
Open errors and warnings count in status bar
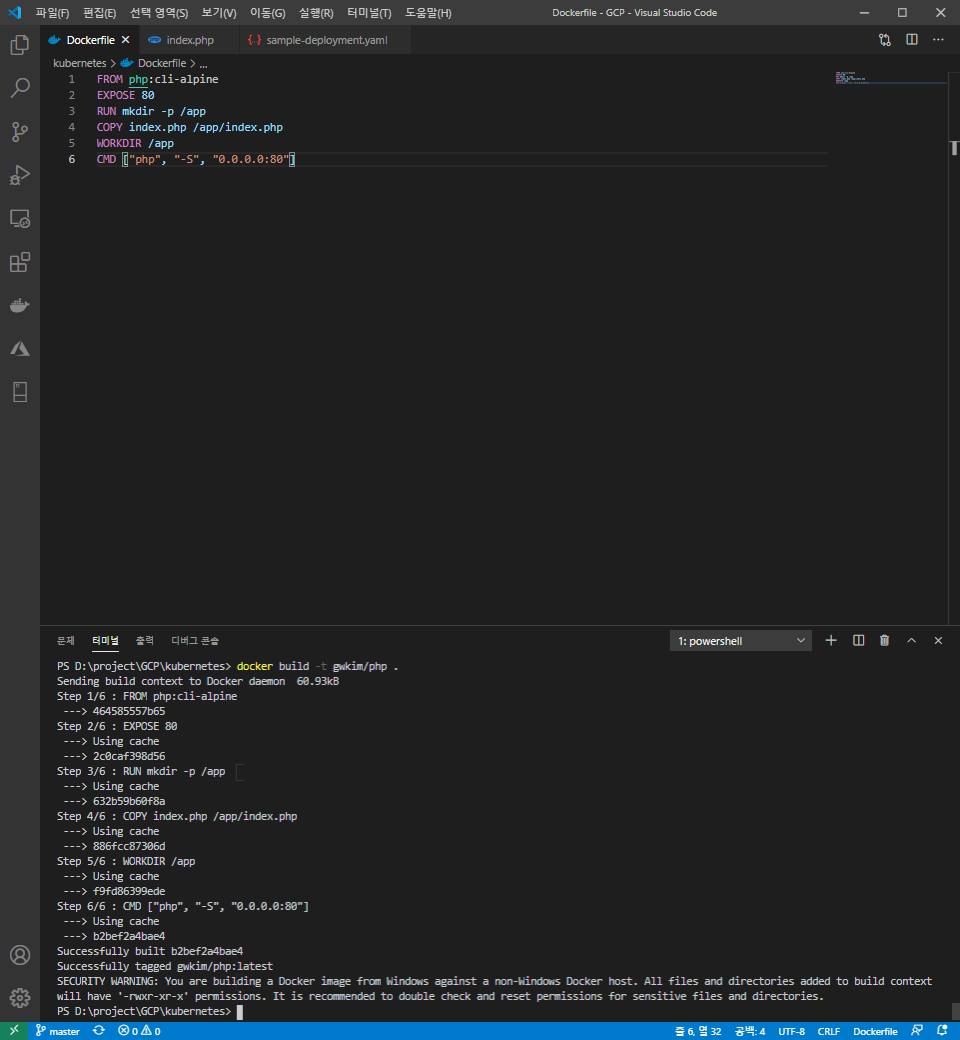[139, 1031]
